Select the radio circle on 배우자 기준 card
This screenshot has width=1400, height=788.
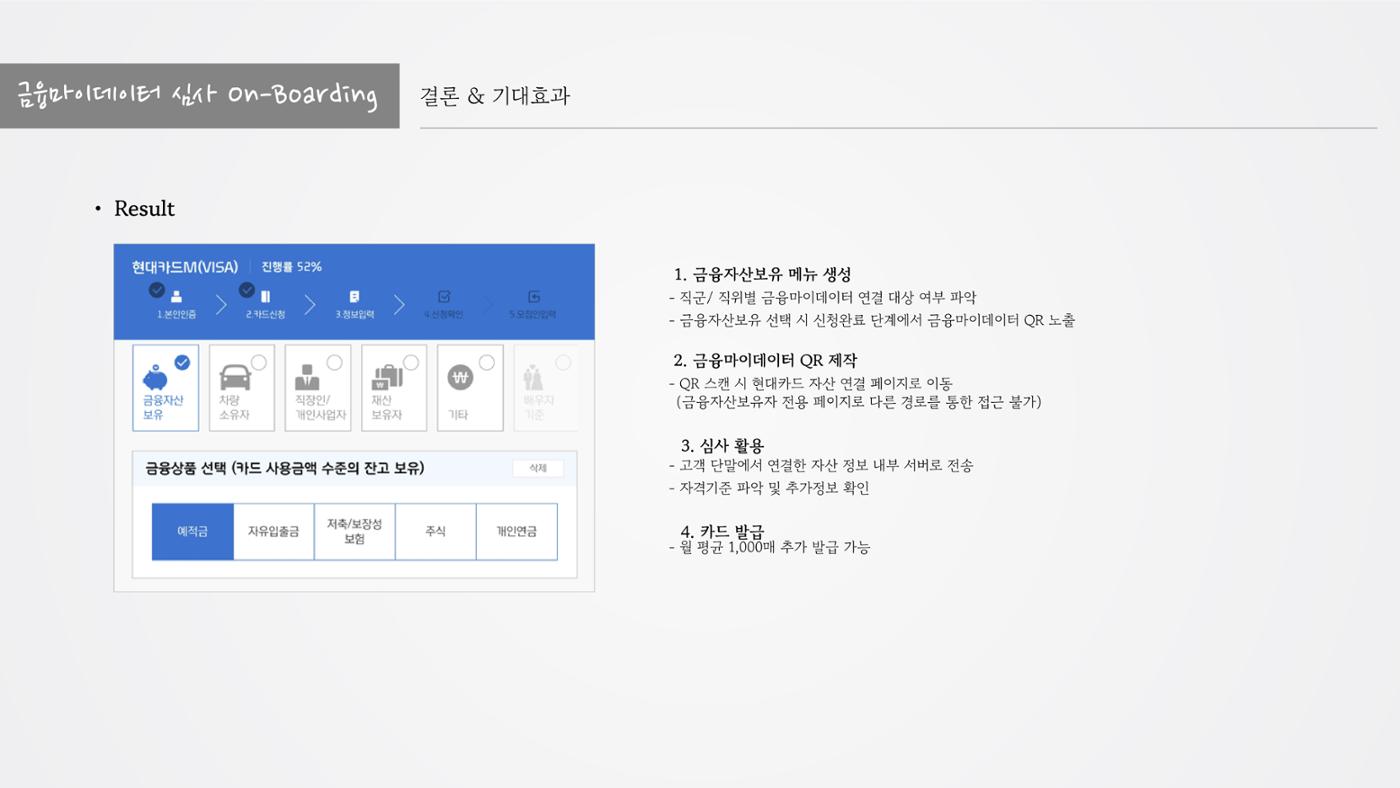pyautogui.click(x=563, y=362)
